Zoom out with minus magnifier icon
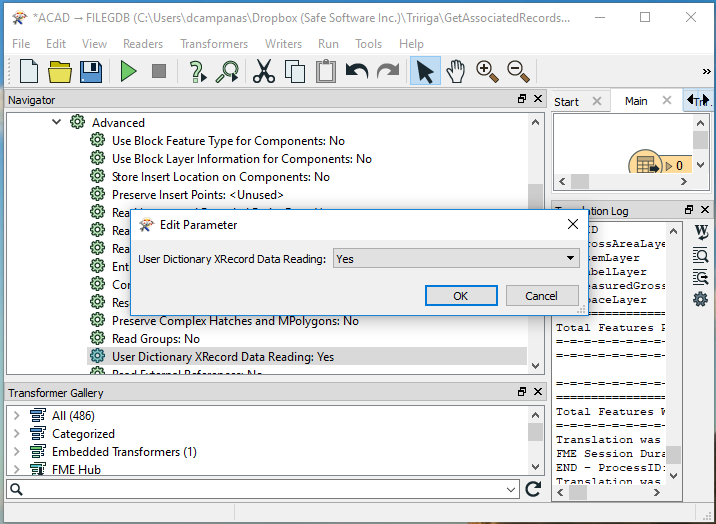The image size is (716, 524). tap(518, 71)
